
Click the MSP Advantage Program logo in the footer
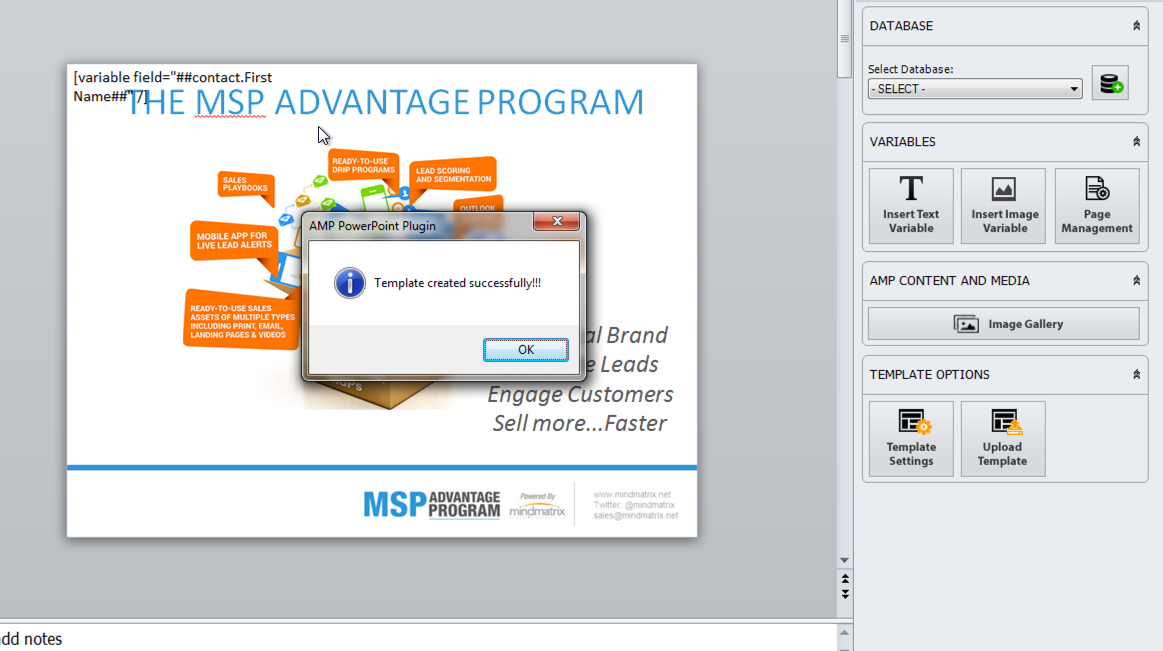[432, 504]
